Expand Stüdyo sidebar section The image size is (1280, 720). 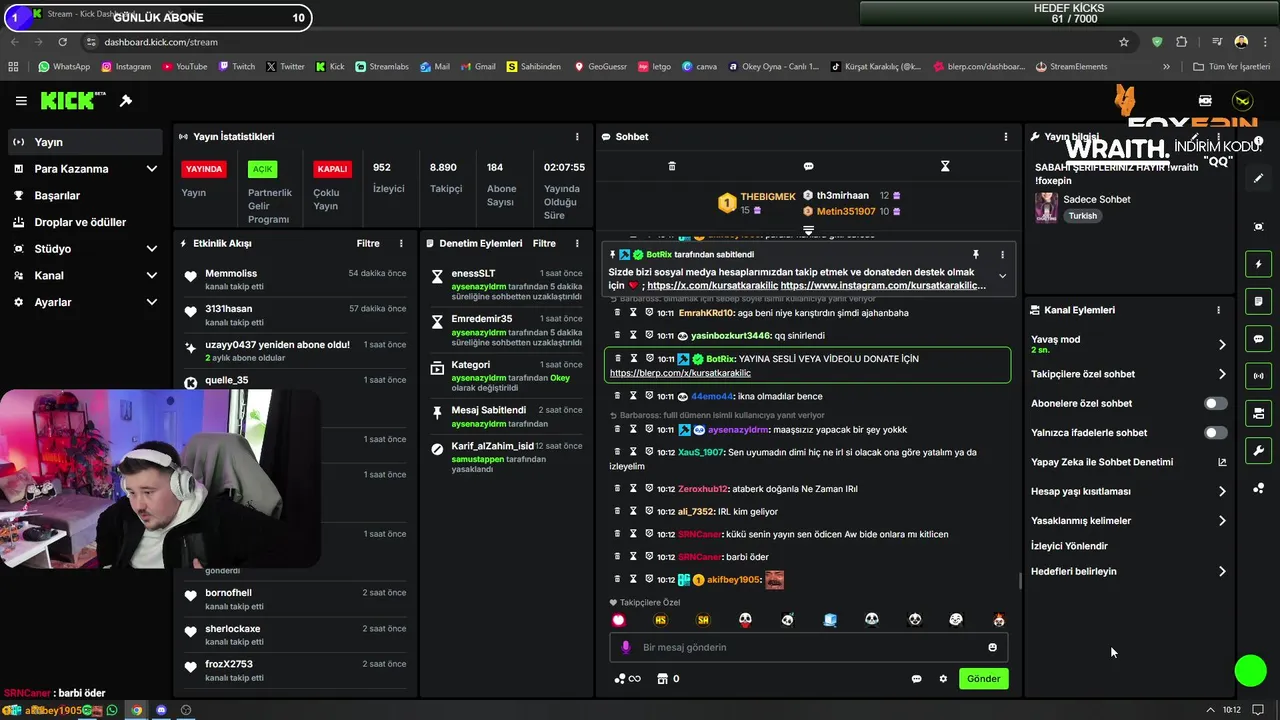(151, 249)
